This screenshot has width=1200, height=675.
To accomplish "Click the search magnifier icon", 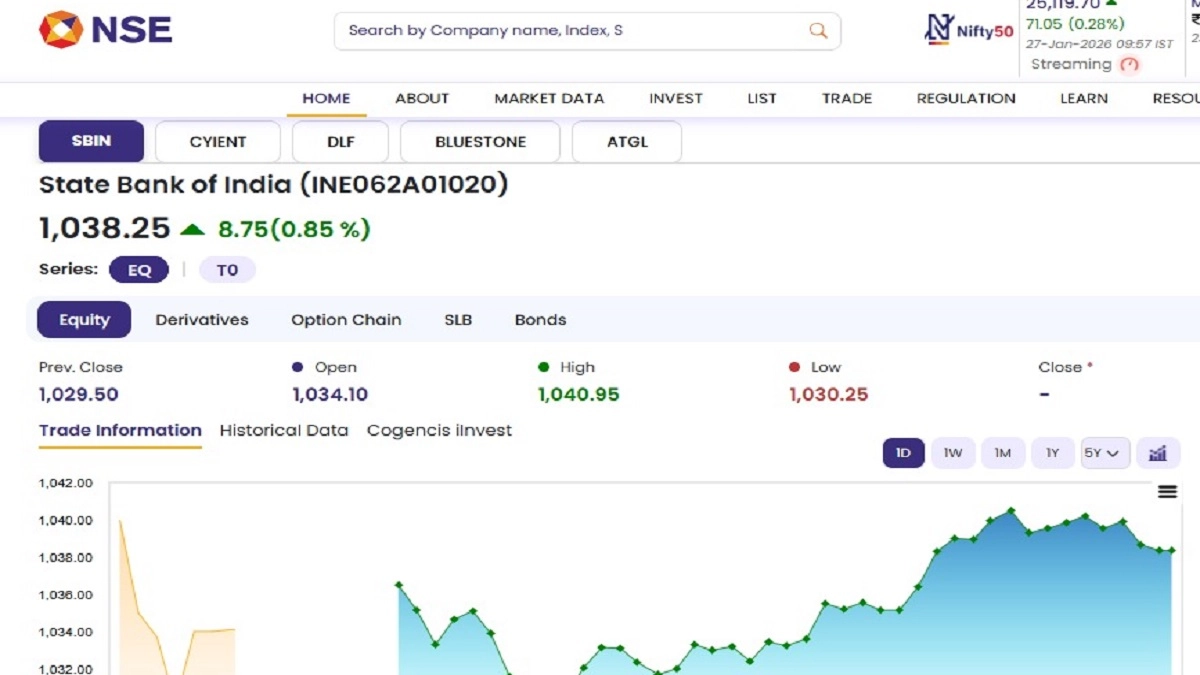I will point(818,30).
